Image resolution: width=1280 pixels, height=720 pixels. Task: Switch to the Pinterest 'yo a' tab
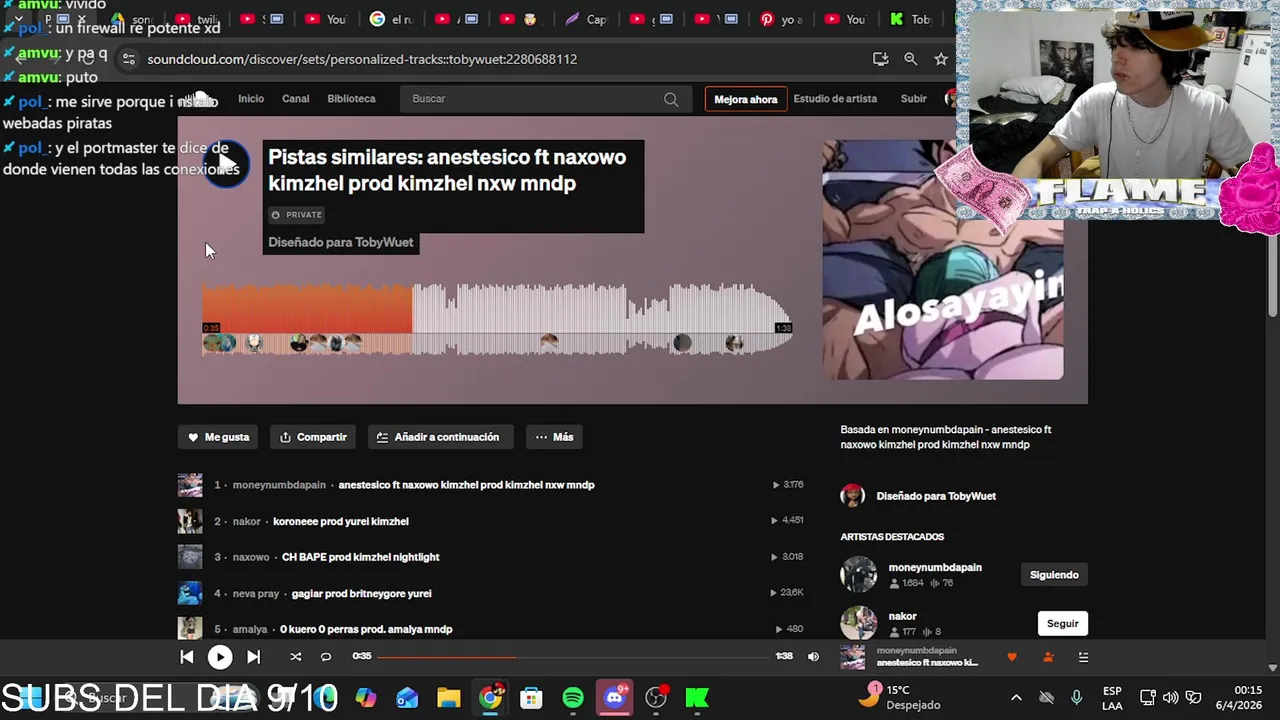784,19
